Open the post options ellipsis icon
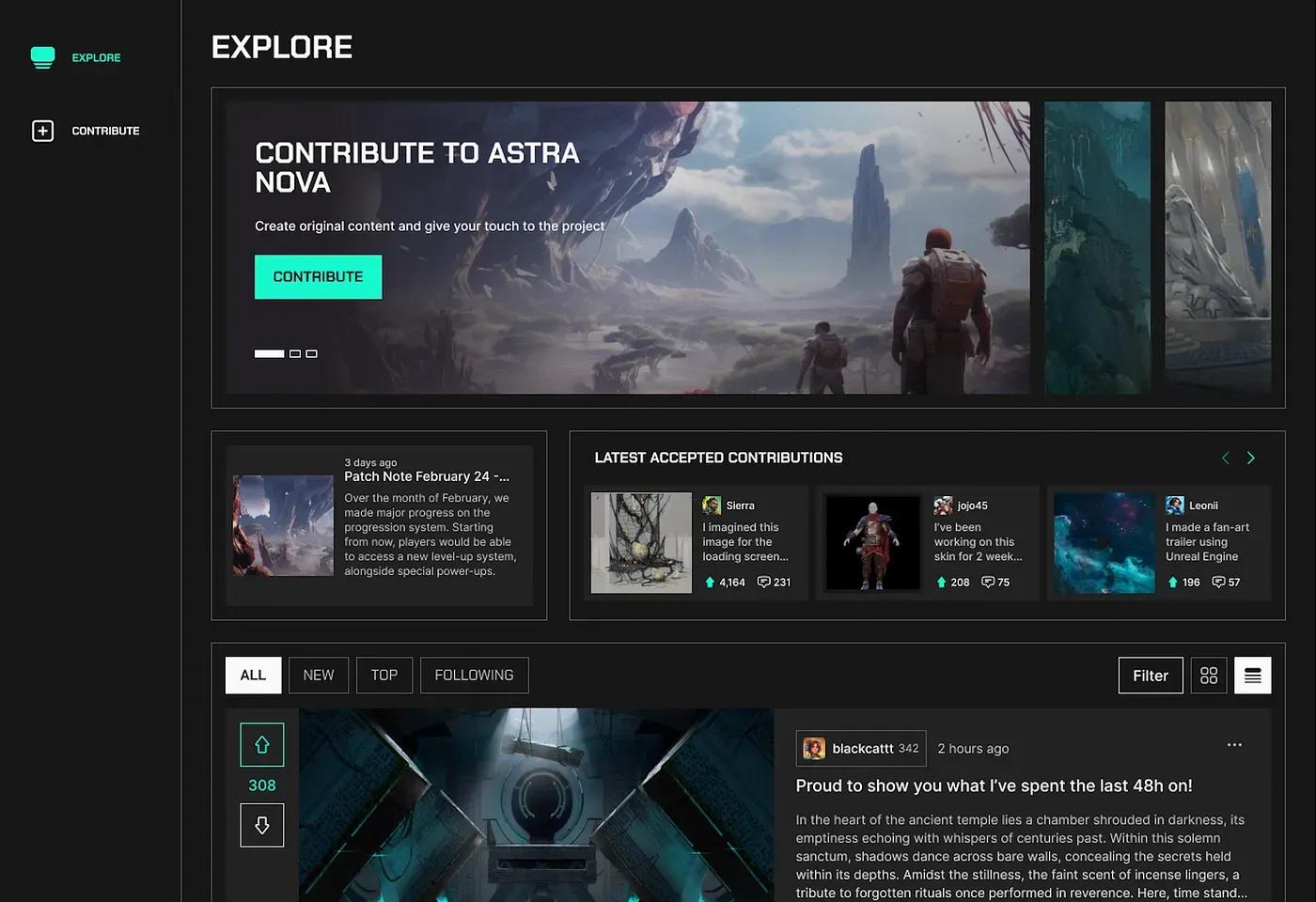This screenshot has width=1316, height=902. pyautogui.click(x=1234, y=744)
